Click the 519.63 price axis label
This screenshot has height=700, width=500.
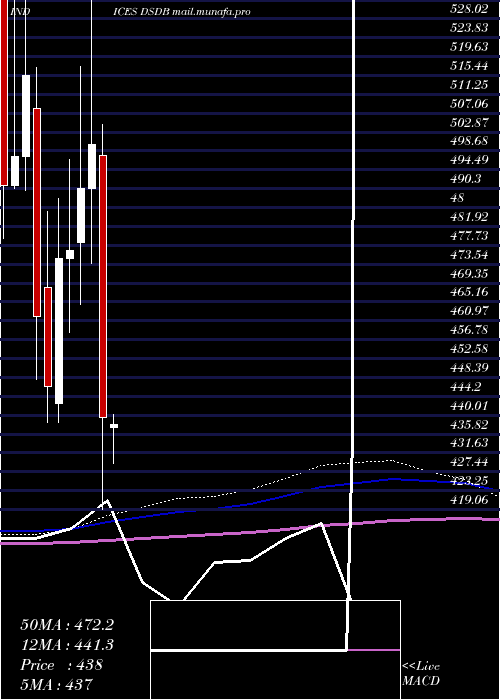tap(469, 47)
